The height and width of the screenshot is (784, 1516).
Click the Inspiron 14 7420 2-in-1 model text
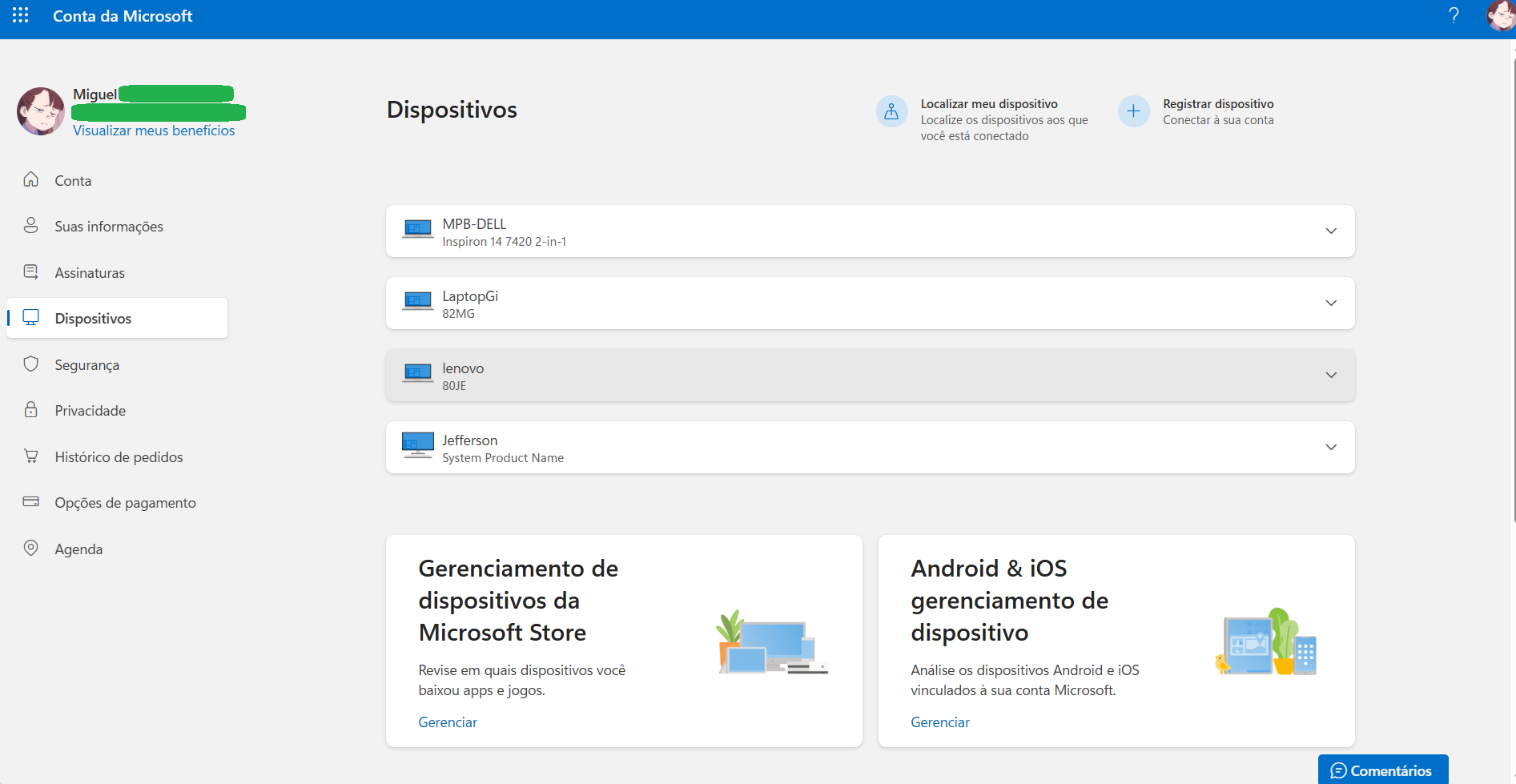(x=505, y=242)
